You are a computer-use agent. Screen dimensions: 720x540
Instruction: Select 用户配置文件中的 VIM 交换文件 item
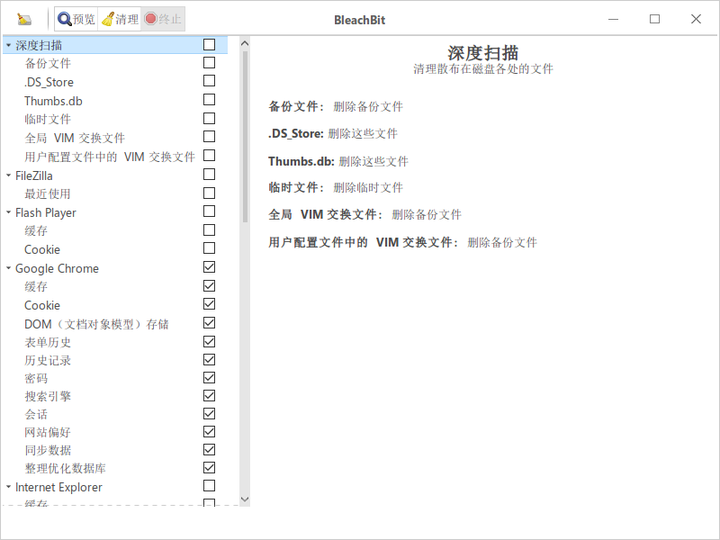click(110, 157)
